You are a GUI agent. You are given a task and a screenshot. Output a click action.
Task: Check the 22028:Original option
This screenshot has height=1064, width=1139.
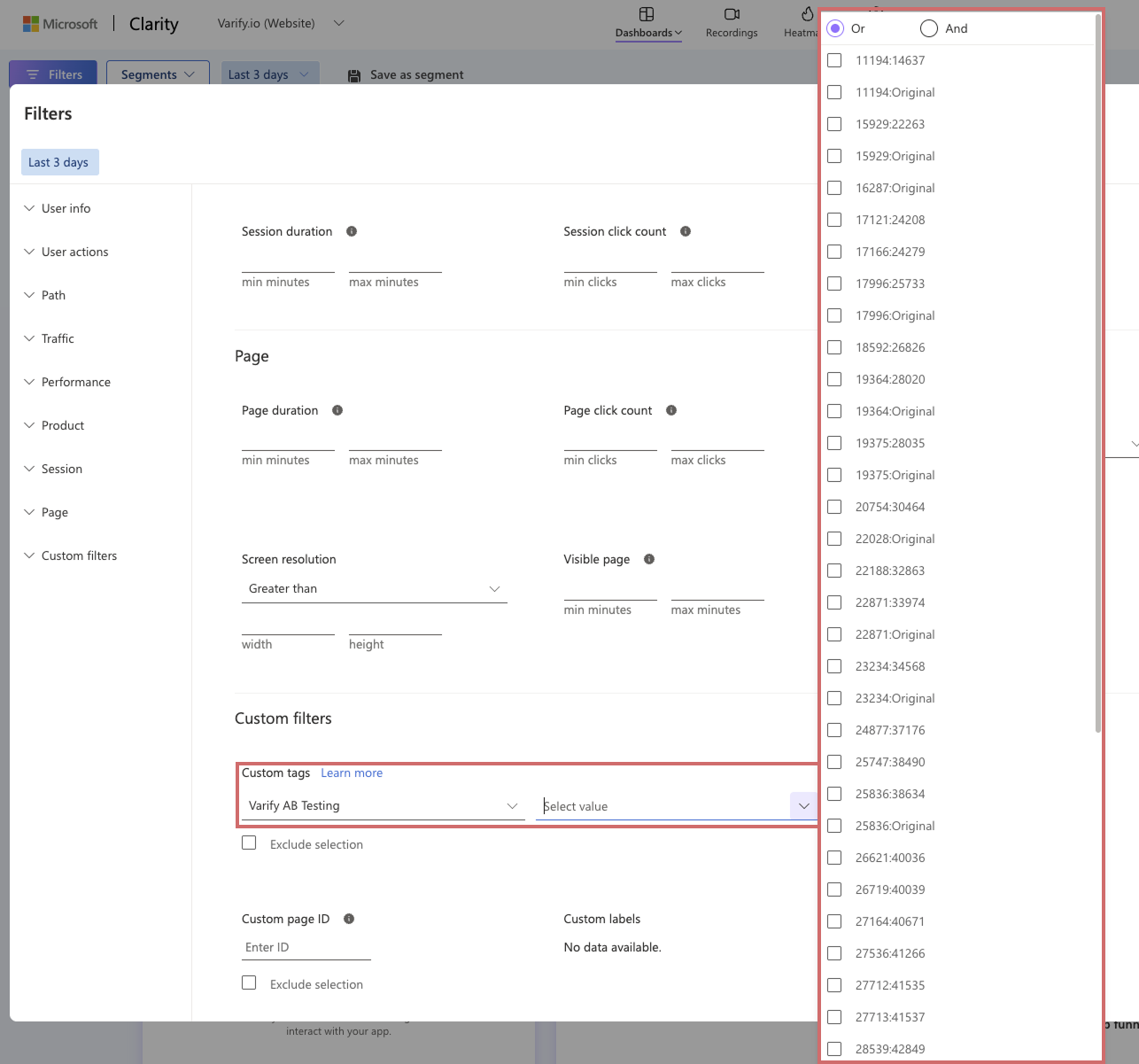[x=834, y=539]
